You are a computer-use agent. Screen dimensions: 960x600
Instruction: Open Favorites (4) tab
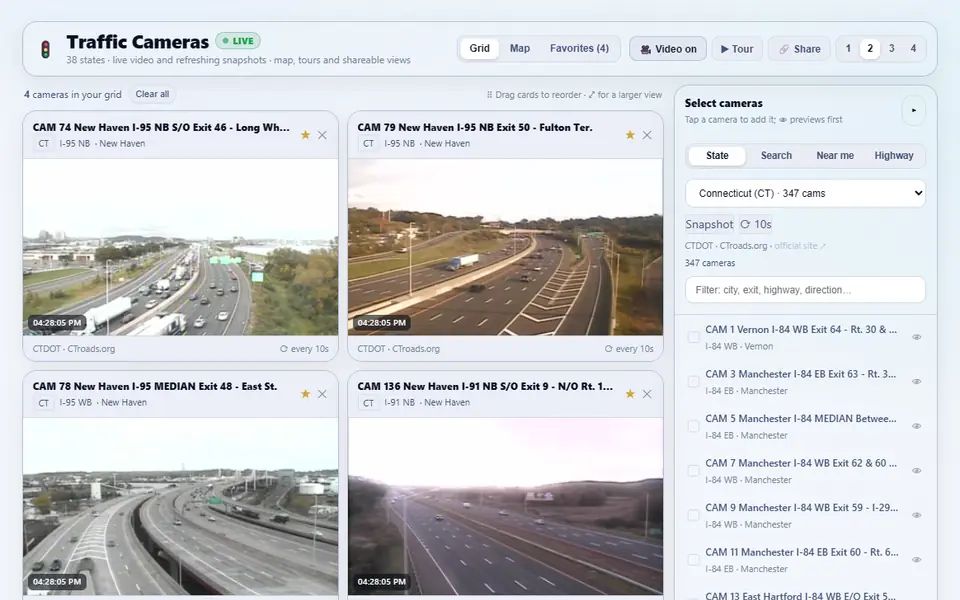tap(579, 48)
